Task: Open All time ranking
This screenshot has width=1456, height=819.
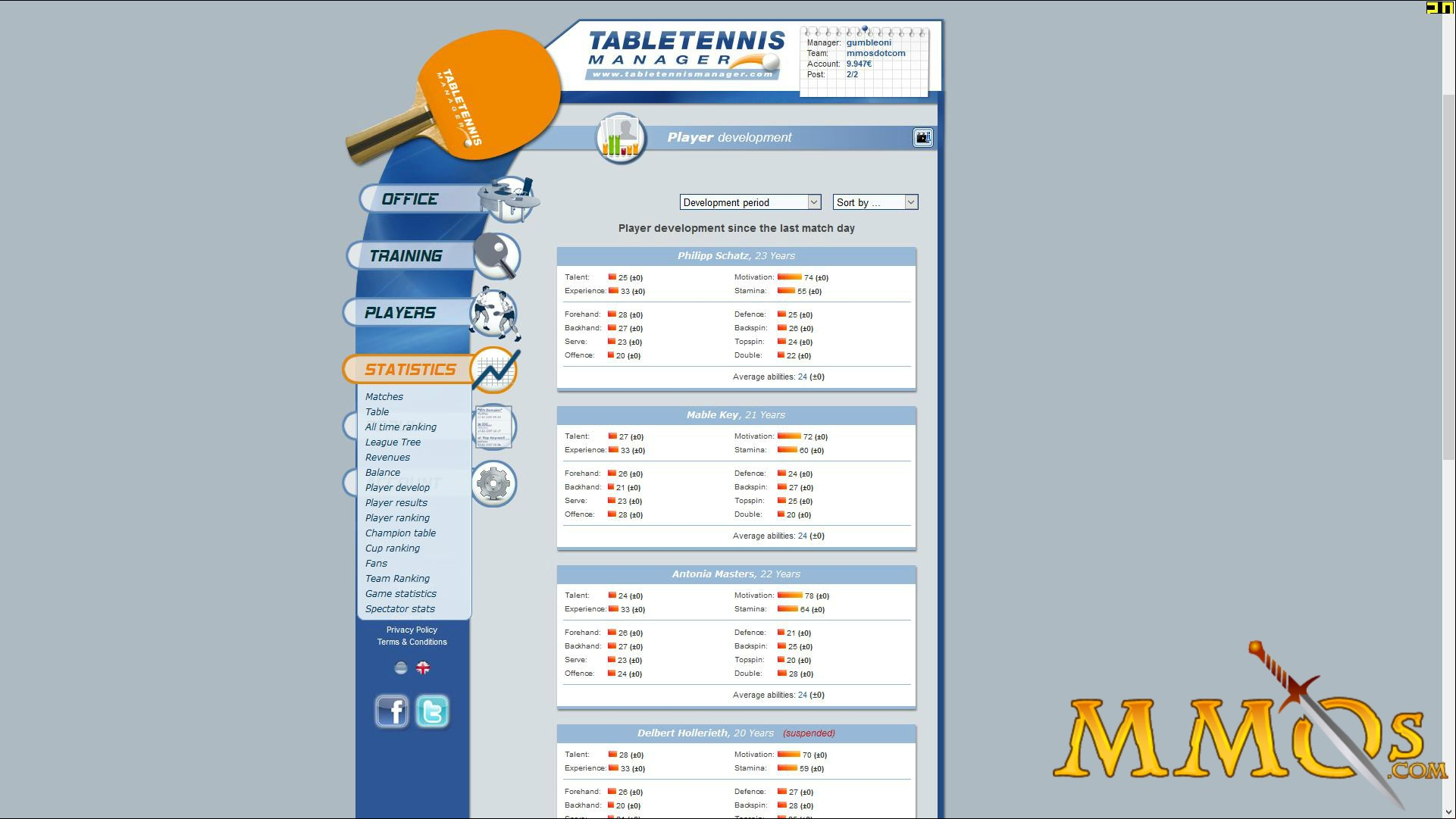Action: click(401, 427)
